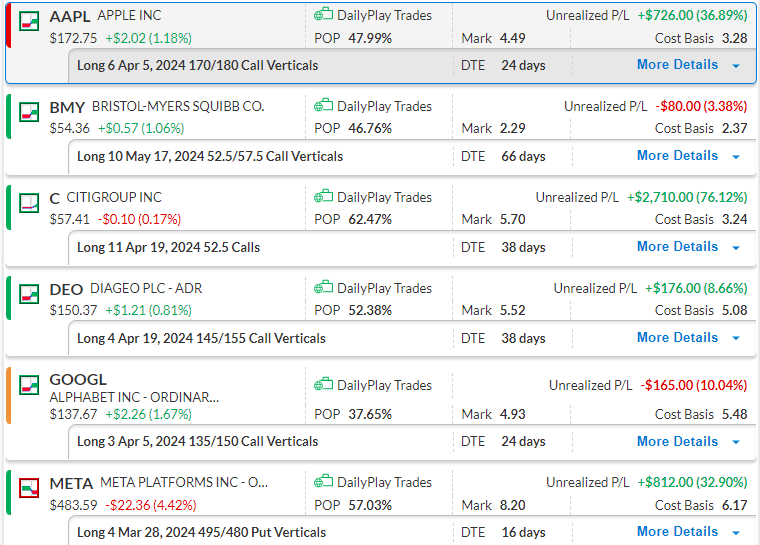This screenshot has width=760, height=545.
Task: Open the GOOGL chart icon
Action: 29,385
